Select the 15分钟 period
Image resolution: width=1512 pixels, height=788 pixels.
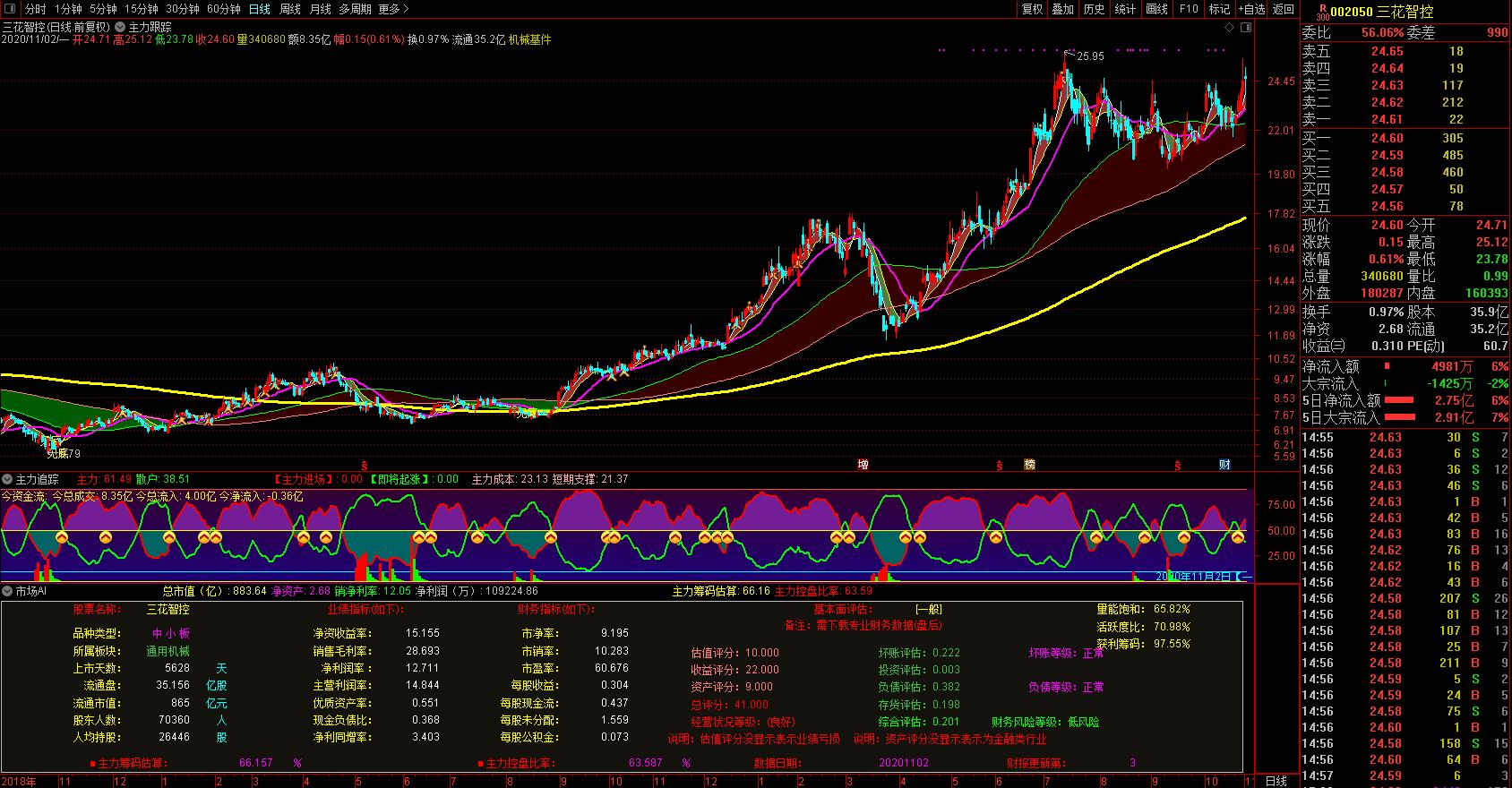(141, 9)
